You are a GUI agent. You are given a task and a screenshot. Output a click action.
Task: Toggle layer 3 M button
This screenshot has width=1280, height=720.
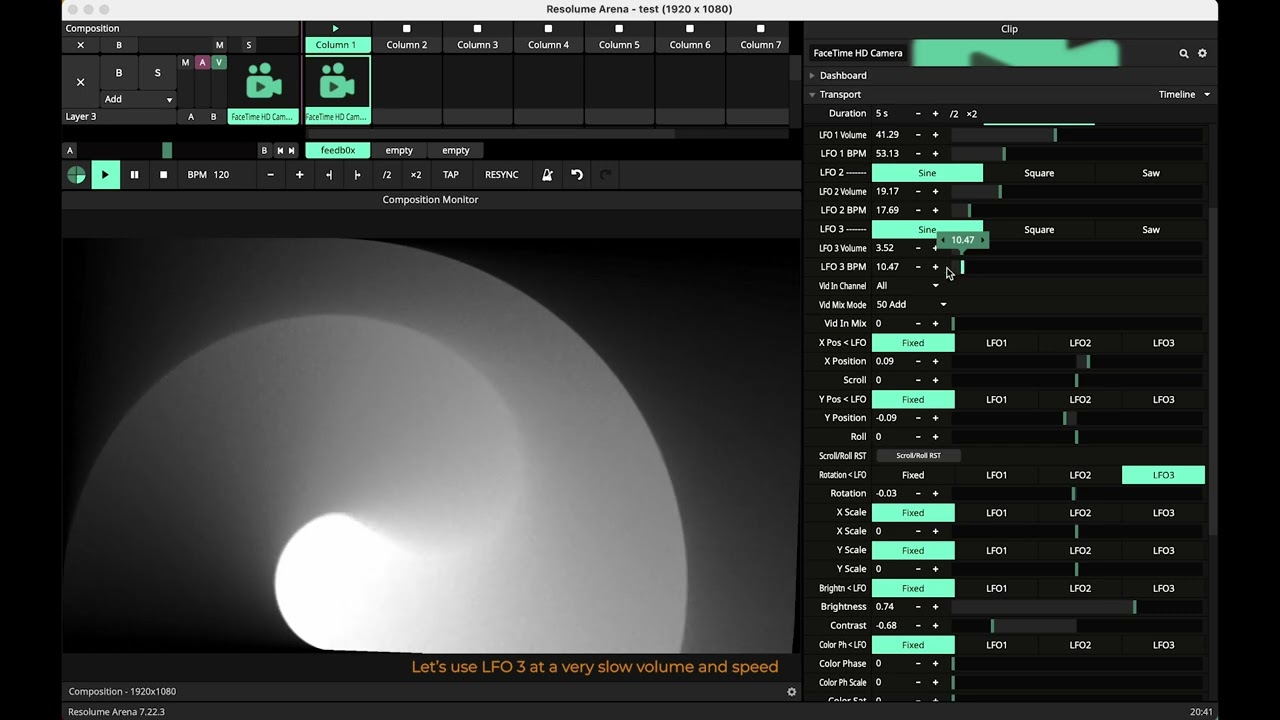pos(185,62)
